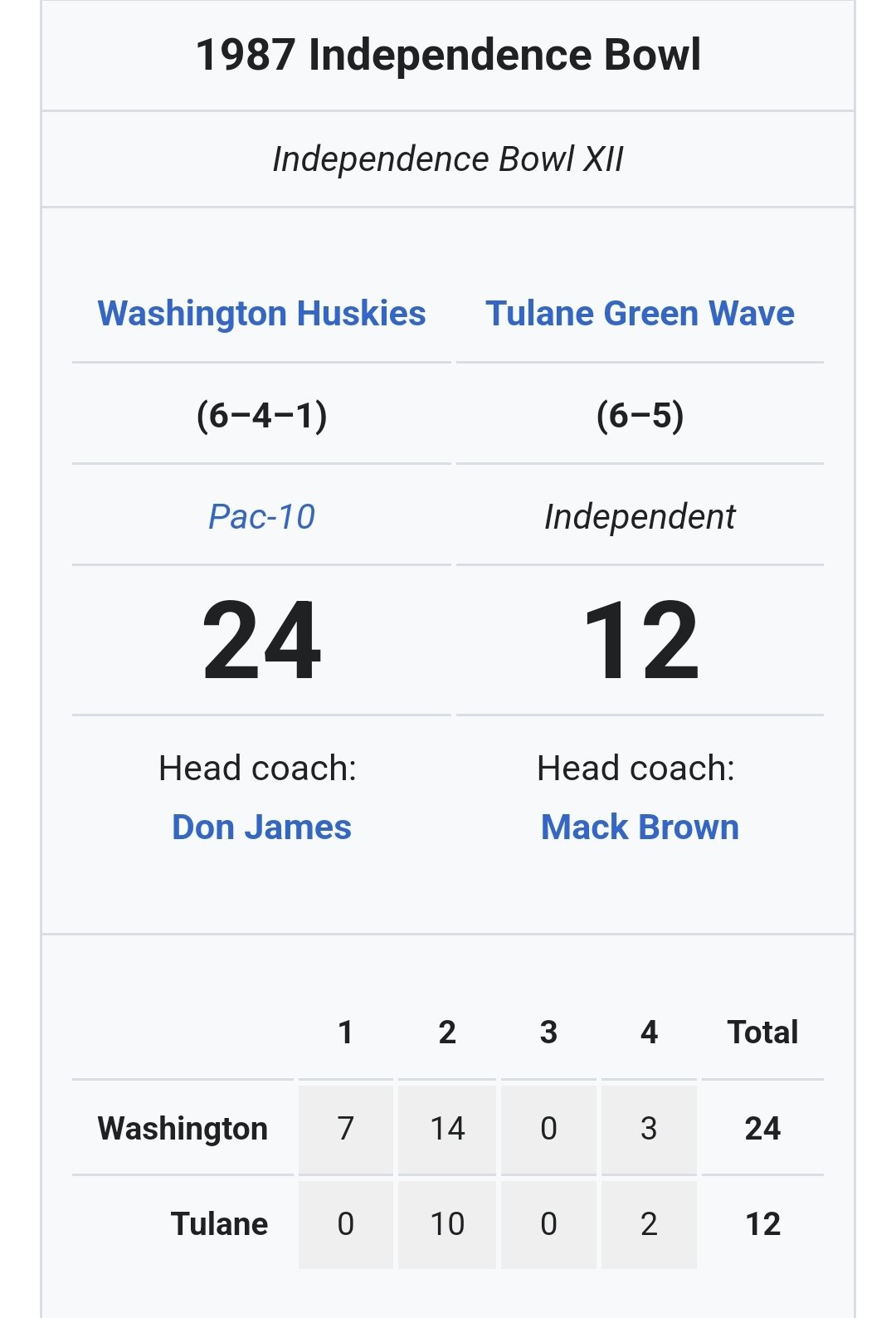
Task: Click the Washington (6–4–1) record
Action: click(261, 414)
